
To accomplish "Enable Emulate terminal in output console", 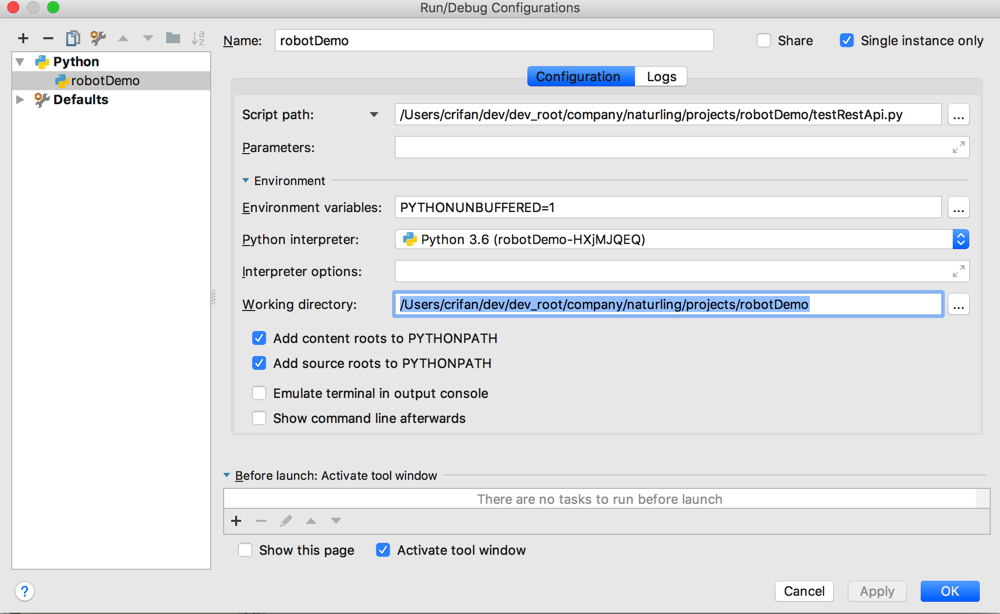I will (x=259, y=393).
